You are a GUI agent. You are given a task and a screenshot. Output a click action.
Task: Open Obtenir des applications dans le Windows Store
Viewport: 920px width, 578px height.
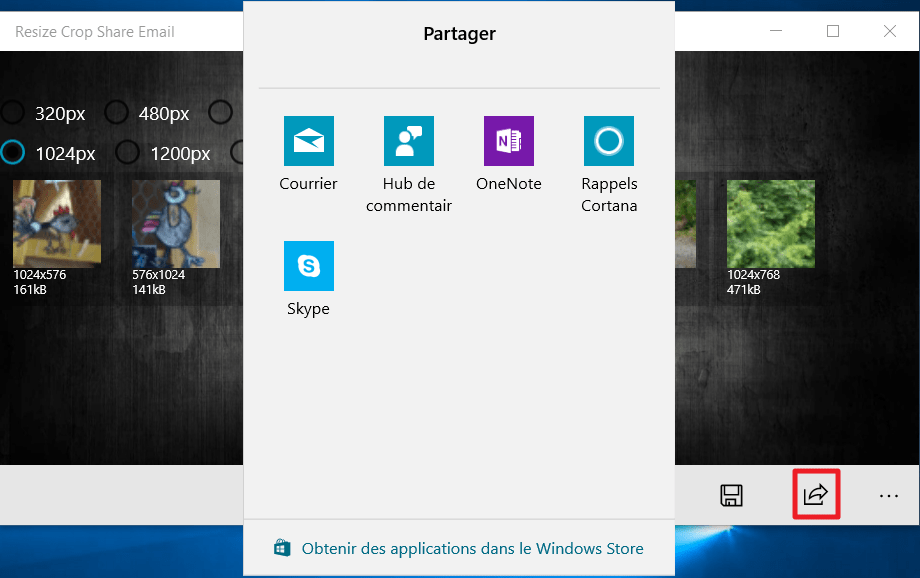click(472, 549)
